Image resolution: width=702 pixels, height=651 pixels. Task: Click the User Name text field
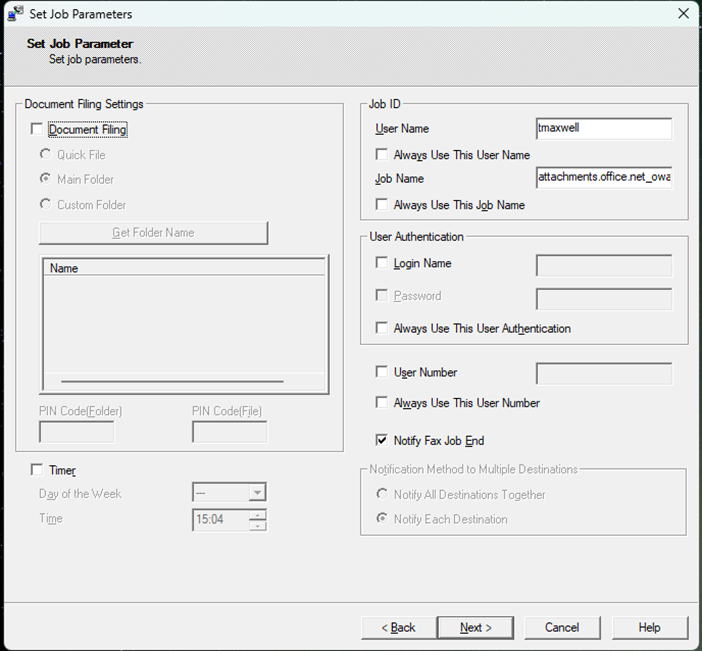tap(603, 129)
